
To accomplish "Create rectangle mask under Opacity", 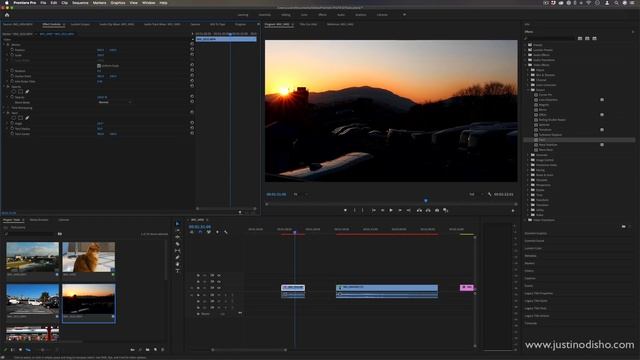I will 20,92.
